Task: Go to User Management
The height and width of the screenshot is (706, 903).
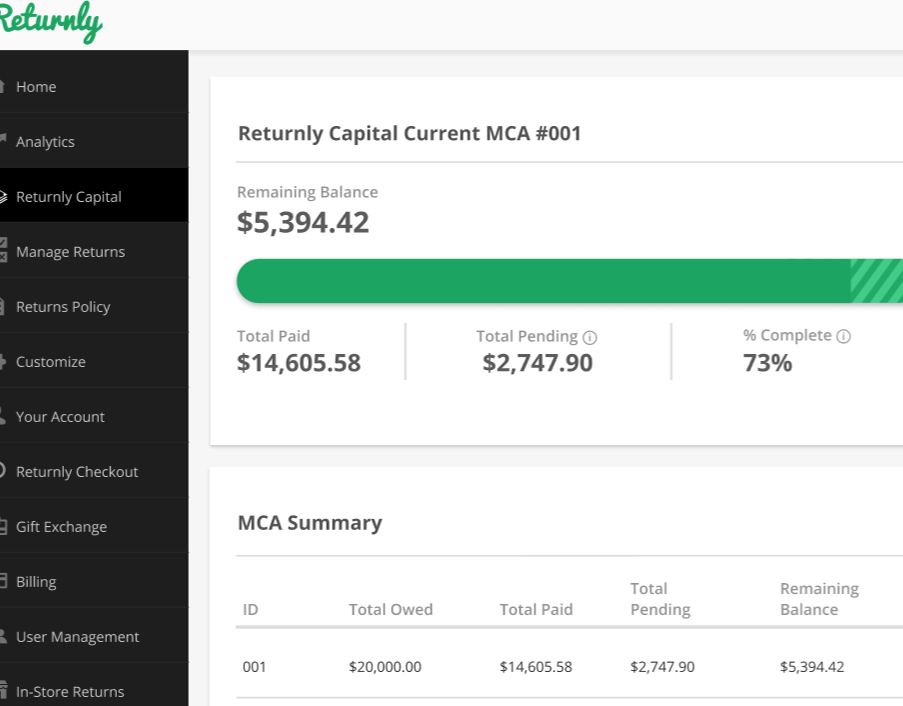Action: coord(94,637)
